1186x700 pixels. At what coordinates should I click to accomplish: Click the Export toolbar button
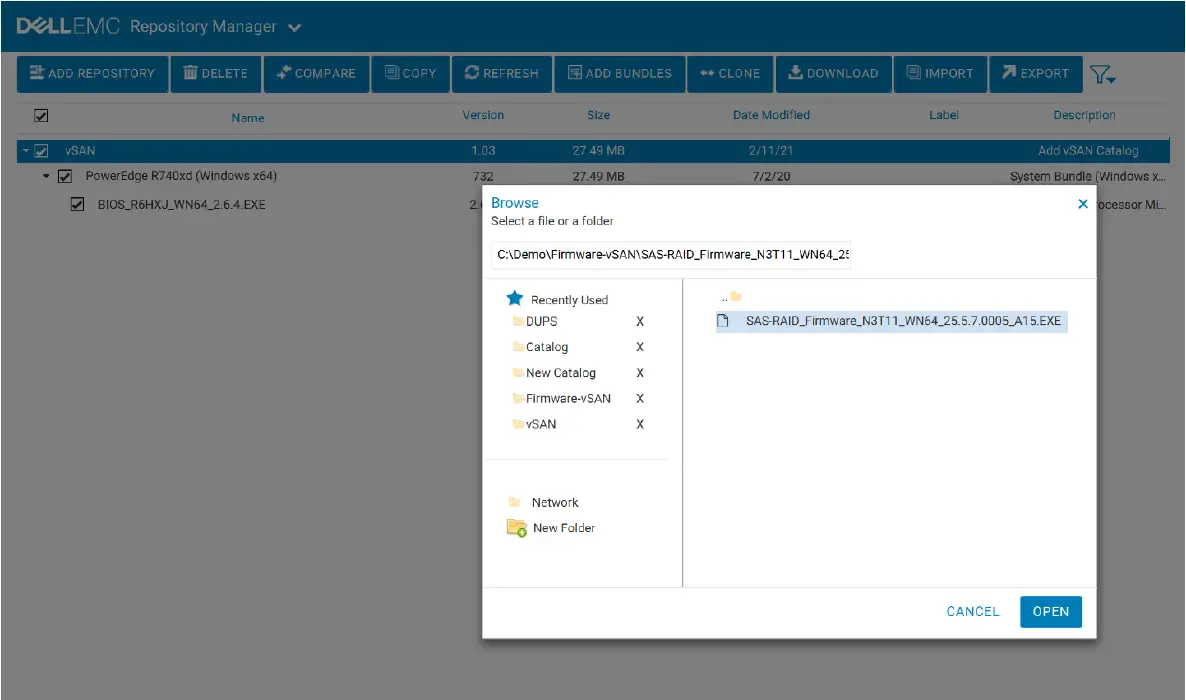[1035, 73]
